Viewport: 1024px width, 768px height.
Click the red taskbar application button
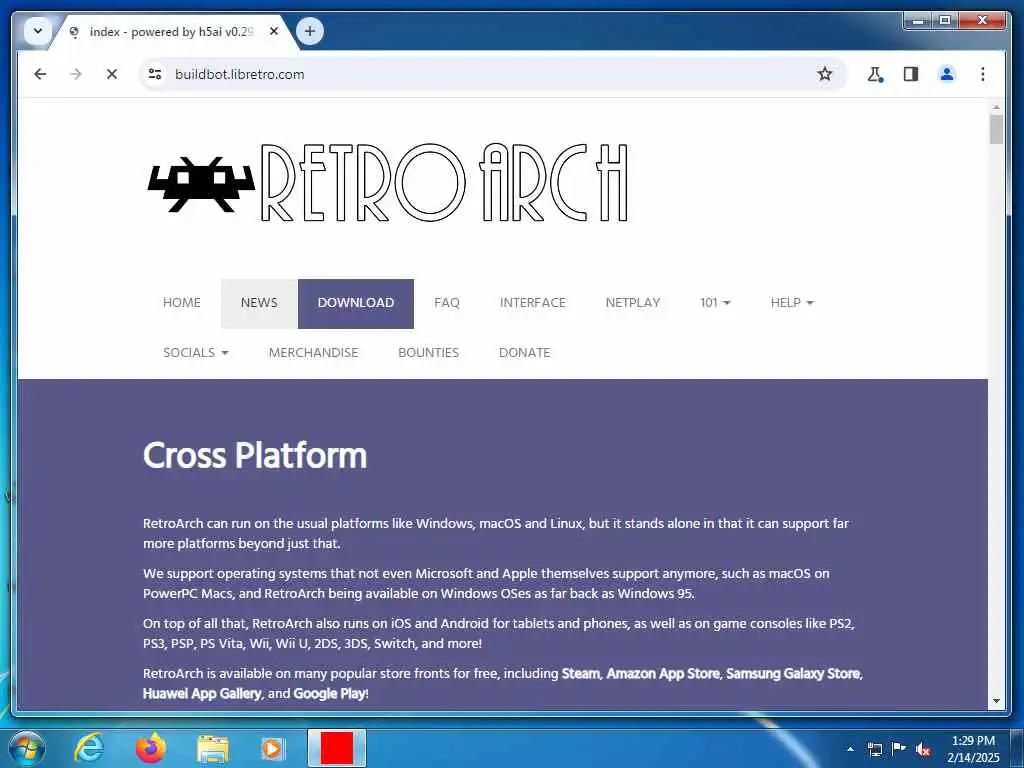pyautogui.click(x=337, y=748)
